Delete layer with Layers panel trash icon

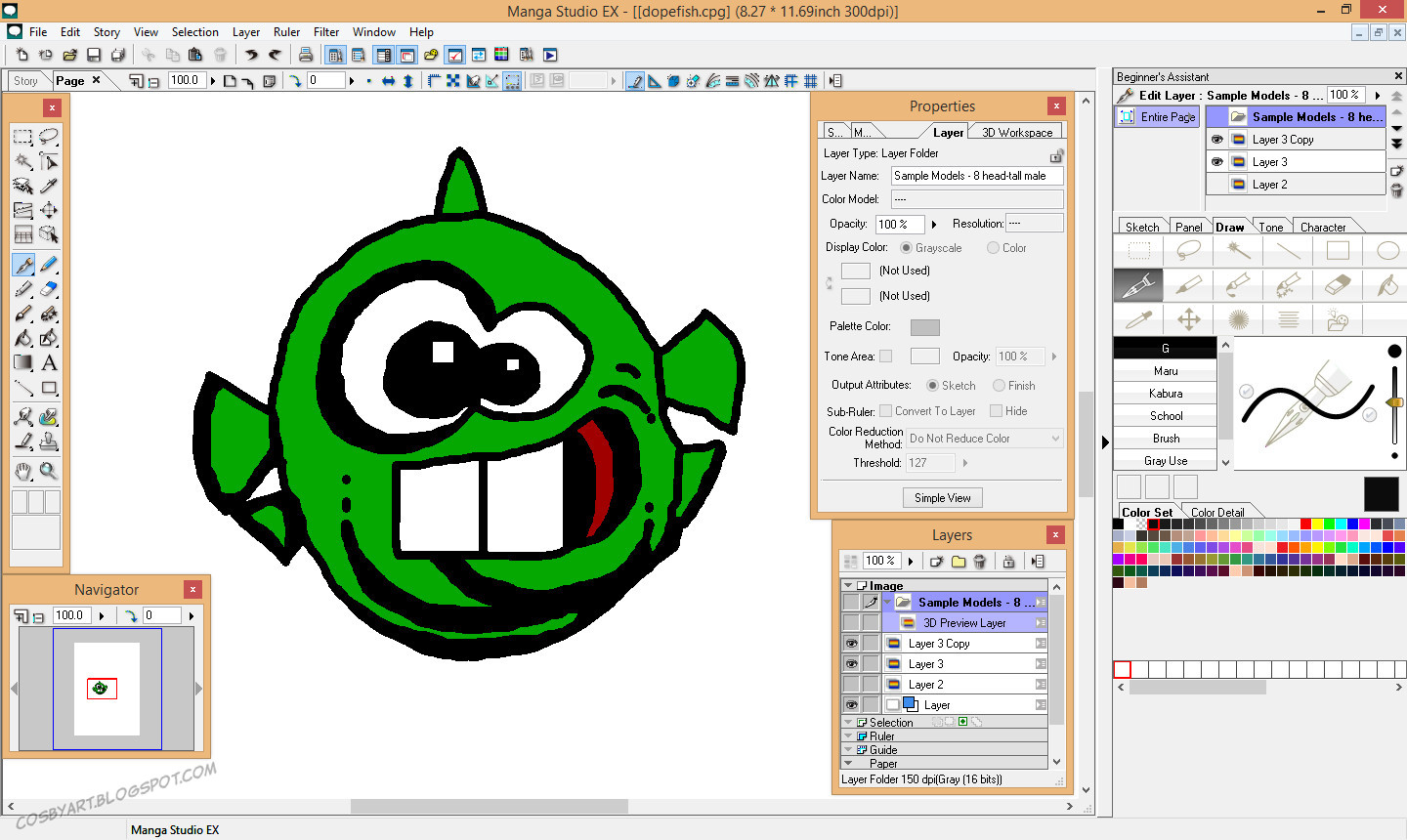coord(980,562)
